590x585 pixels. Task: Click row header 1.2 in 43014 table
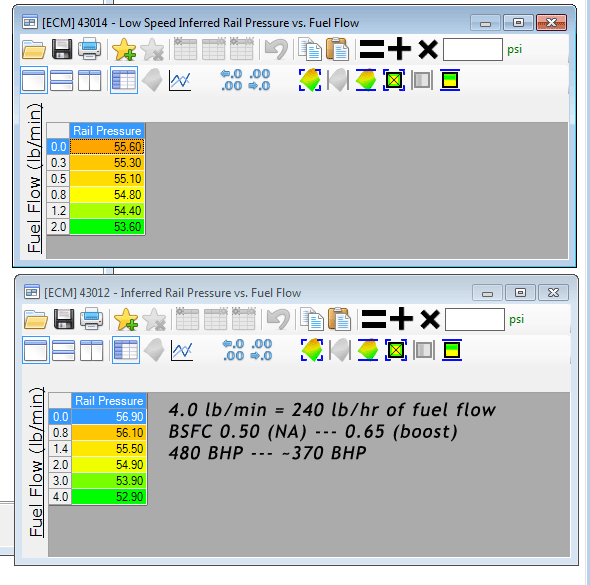tap(58, 211)
